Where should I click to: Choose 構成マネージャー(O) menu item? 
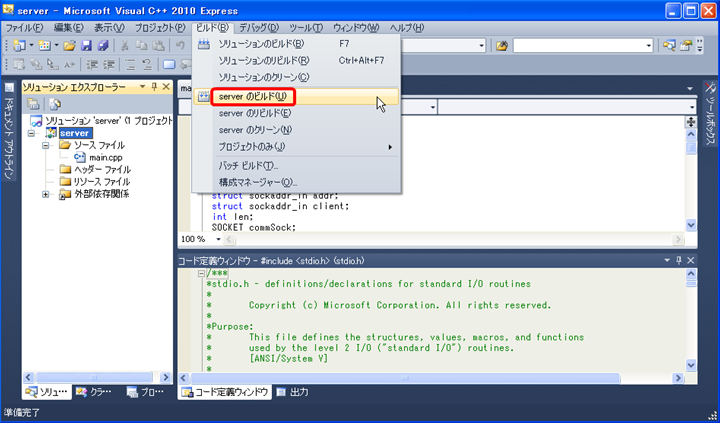coord(296,183)
